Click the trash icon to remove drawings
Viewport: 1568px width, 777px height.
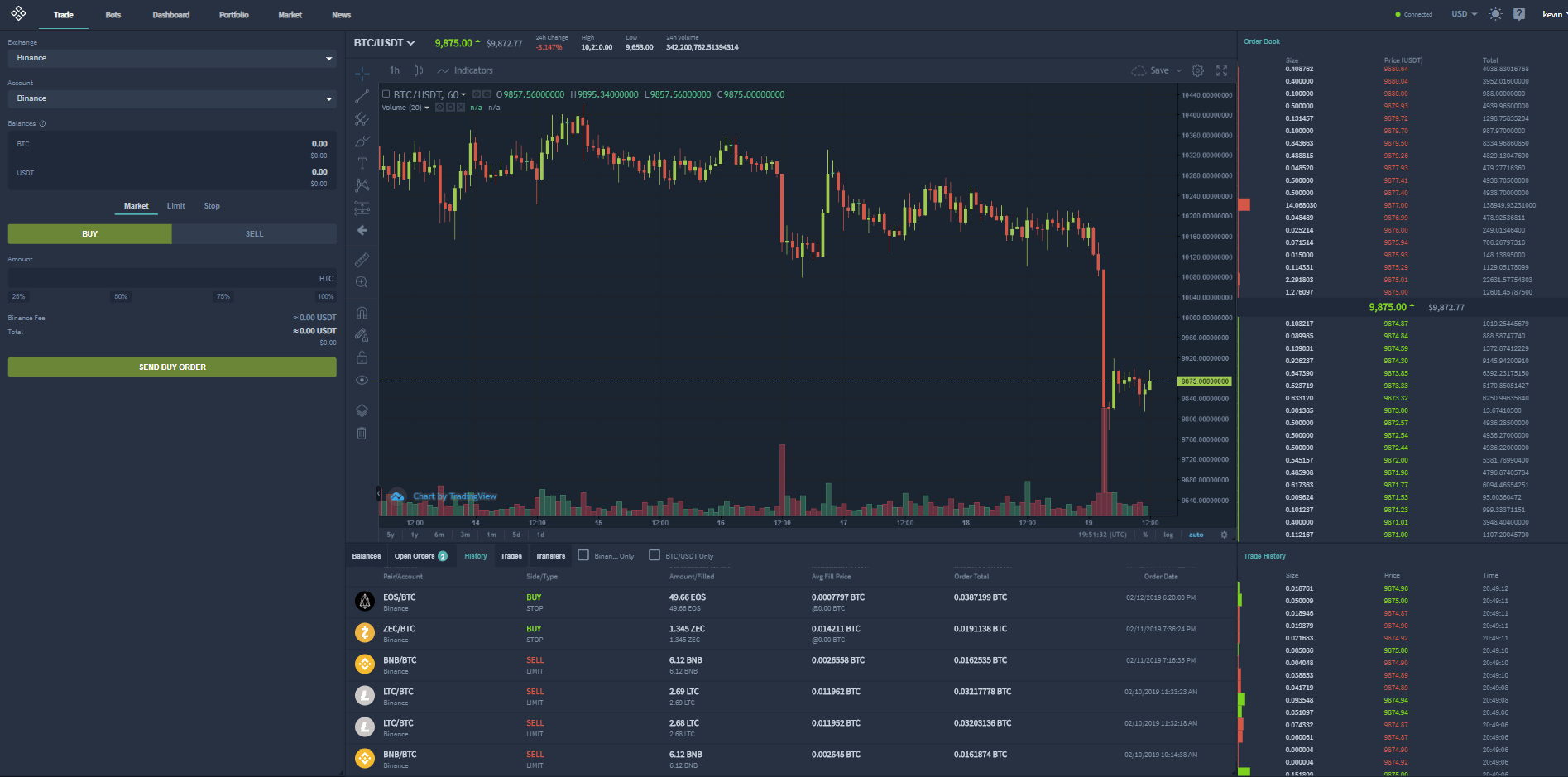tap(362, 433)
